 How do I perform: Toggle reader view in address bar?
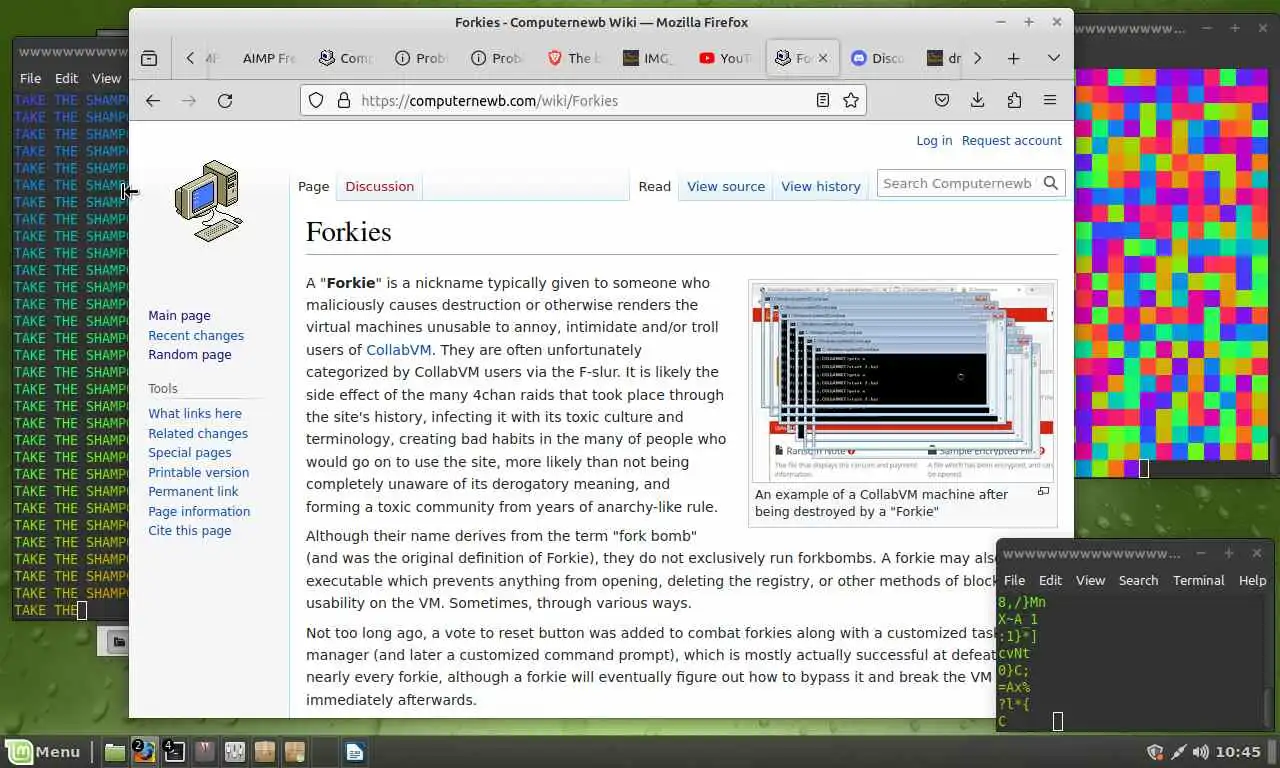click(x=823, y=100)
